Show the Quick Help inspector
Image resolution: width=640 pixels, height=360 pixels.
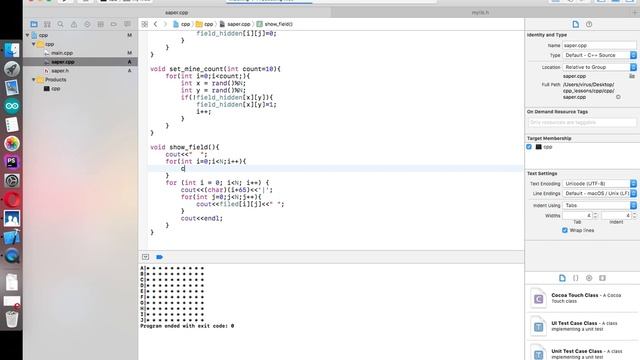[589, 24]
